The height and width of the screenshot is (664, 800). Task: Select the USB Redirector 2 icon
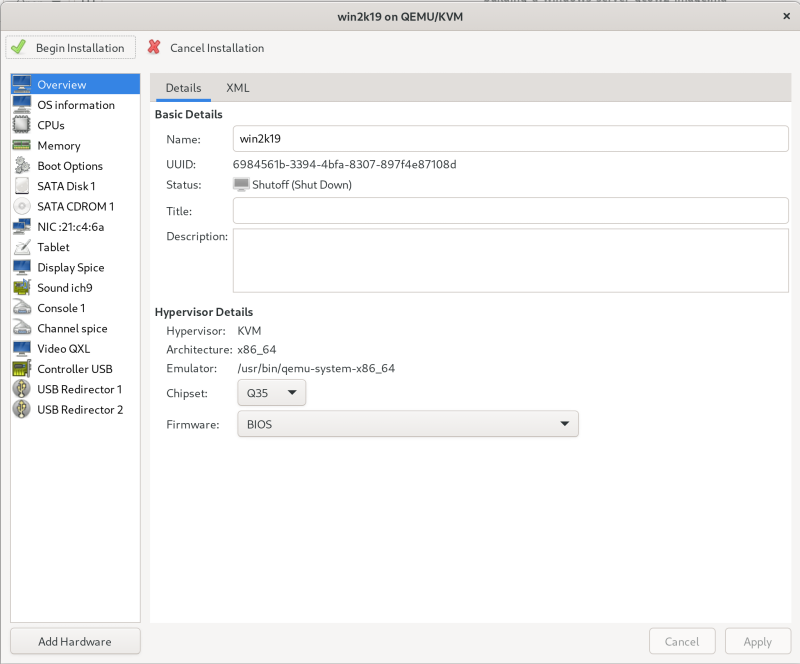[x=22, y=409]
